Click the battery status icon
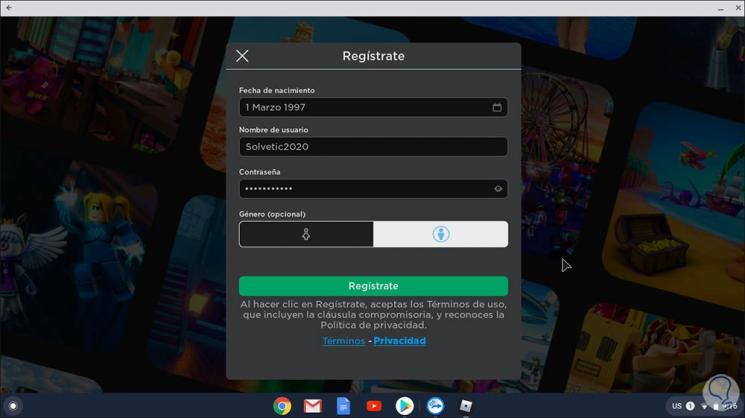Viewport: 745px width, 418px height. [716, 407]
